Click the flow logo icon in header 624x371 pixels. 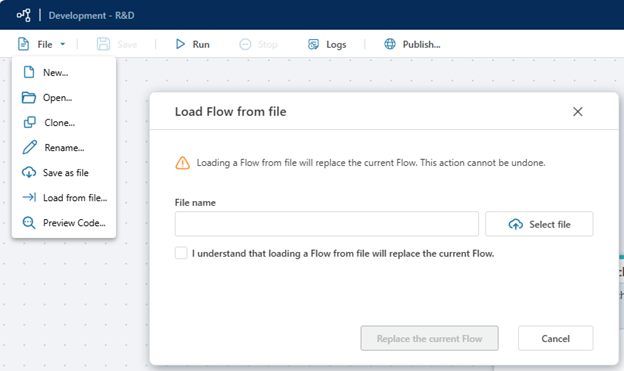coord(23,15)
